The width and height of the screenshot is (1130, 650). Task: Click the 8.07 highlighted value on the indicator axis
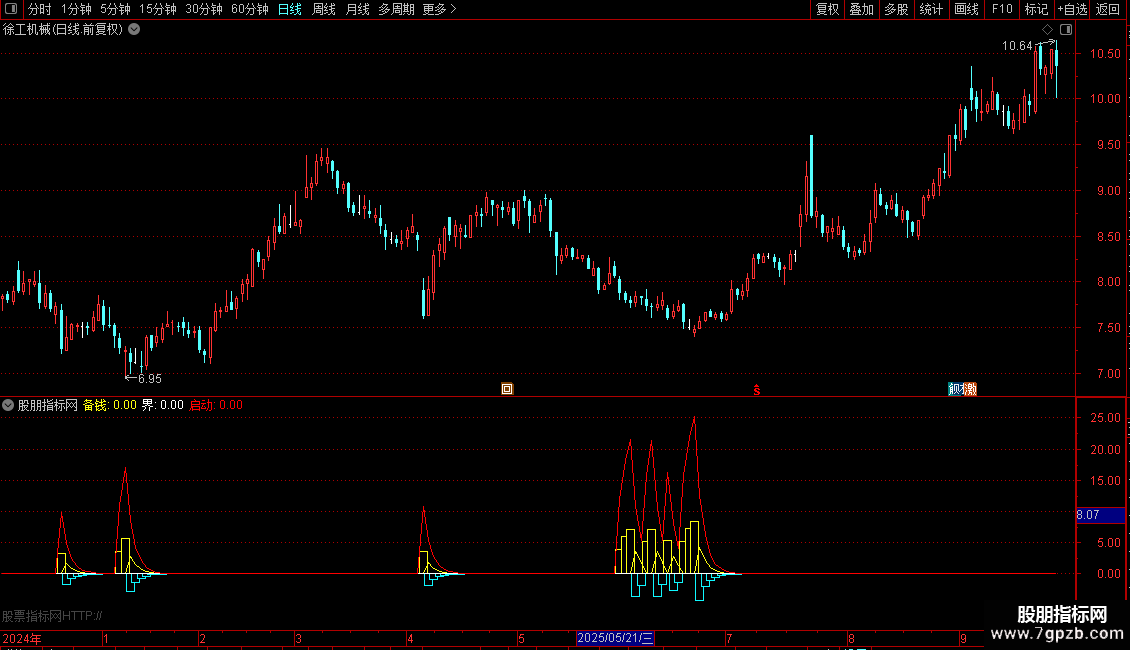point(1100,515)
